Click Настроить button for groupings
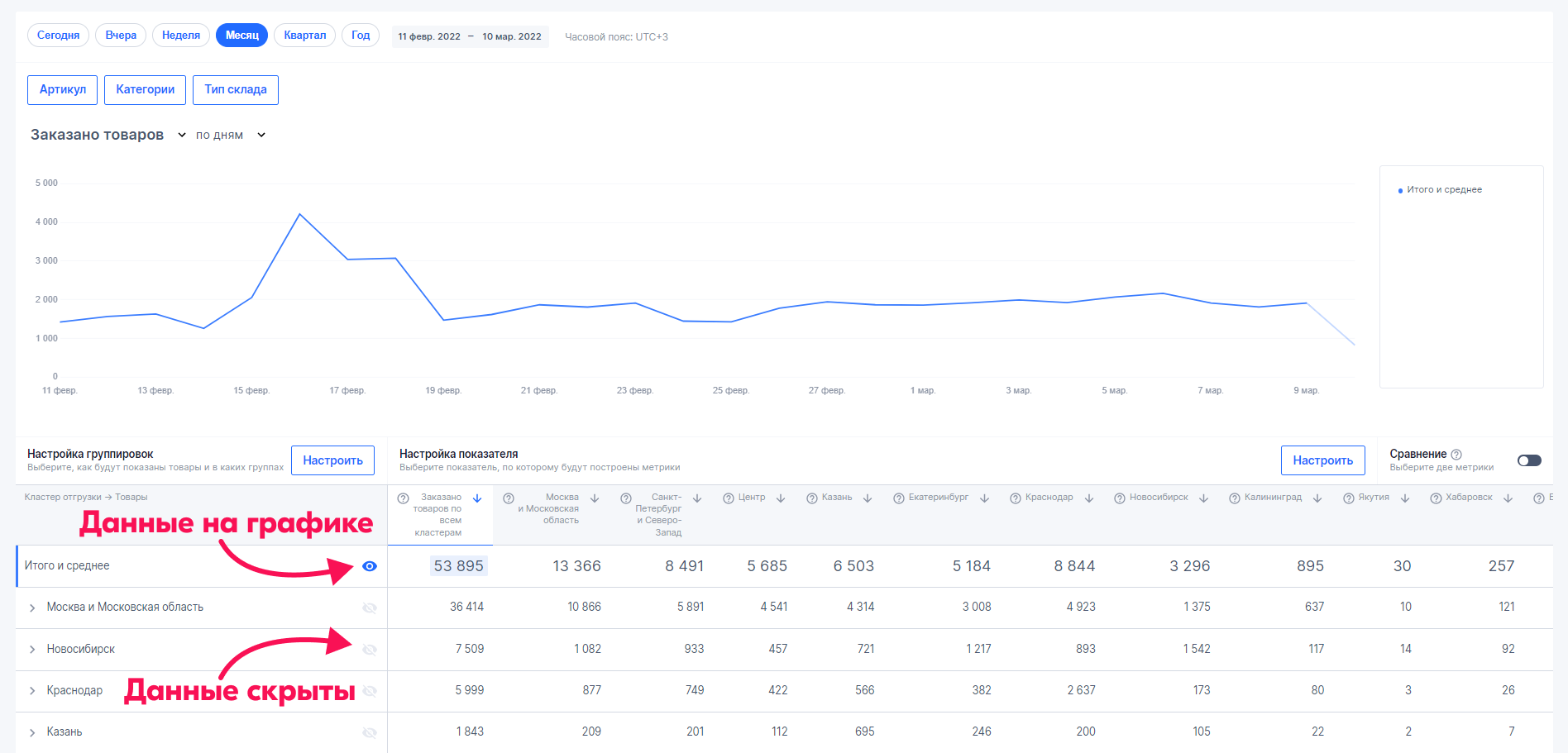 (332, 460)
